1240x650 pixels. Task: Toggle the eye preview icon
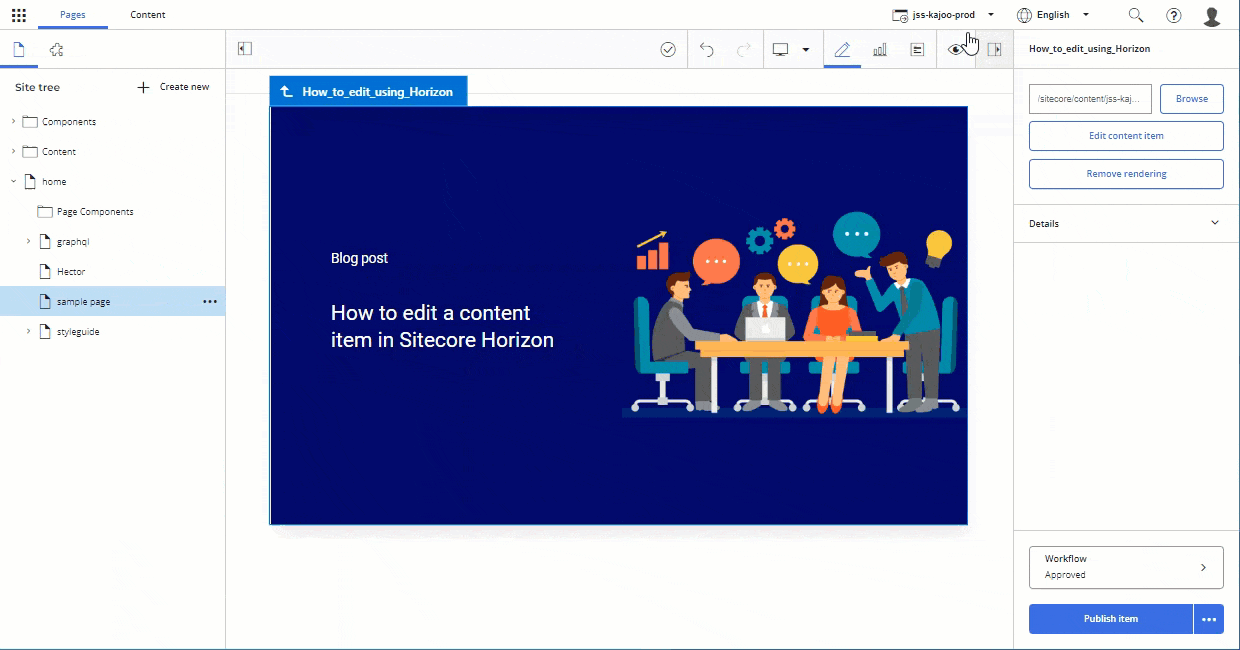coord(956,49)
